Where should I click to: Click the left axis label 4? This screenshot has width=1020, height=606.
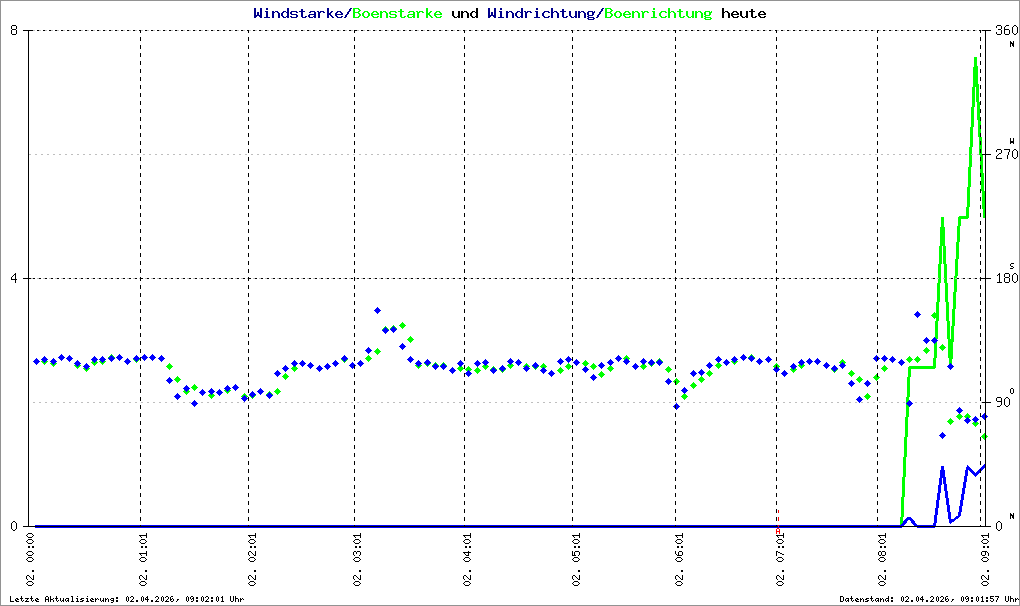click(14, 278)
